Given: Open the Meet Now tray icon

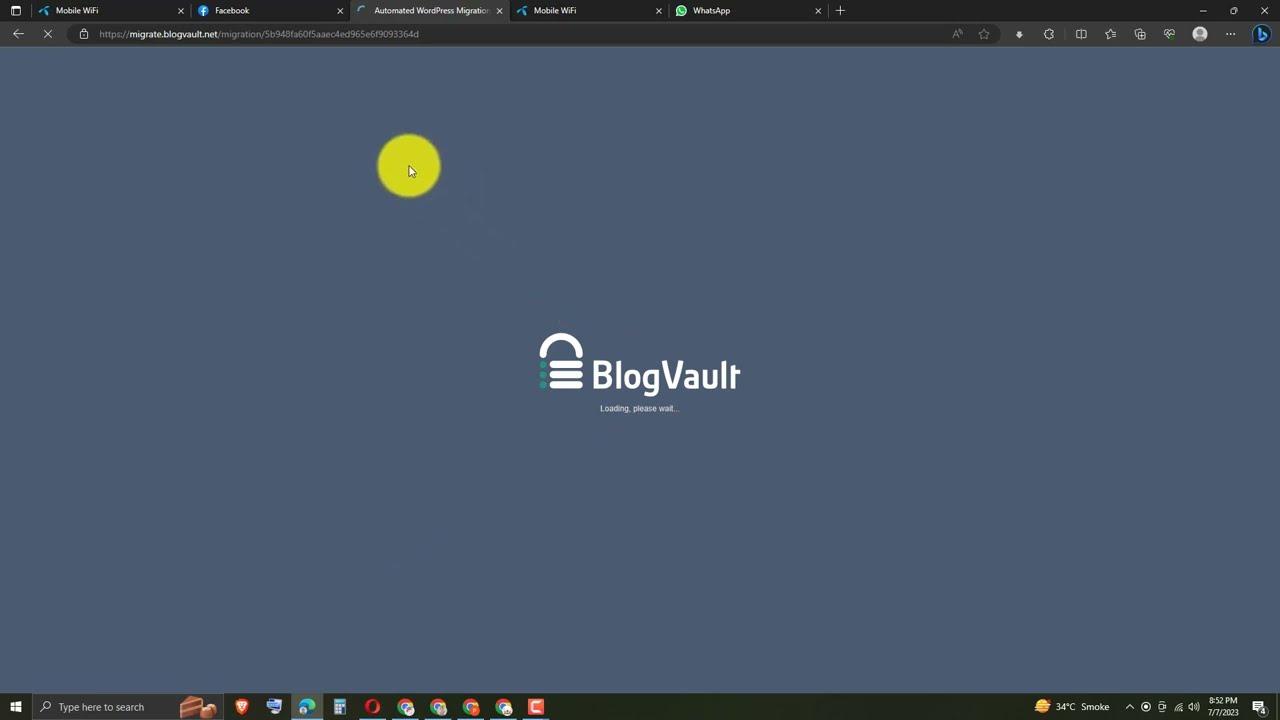Looking at the screenshot, I should click(x=1162, y=707).
